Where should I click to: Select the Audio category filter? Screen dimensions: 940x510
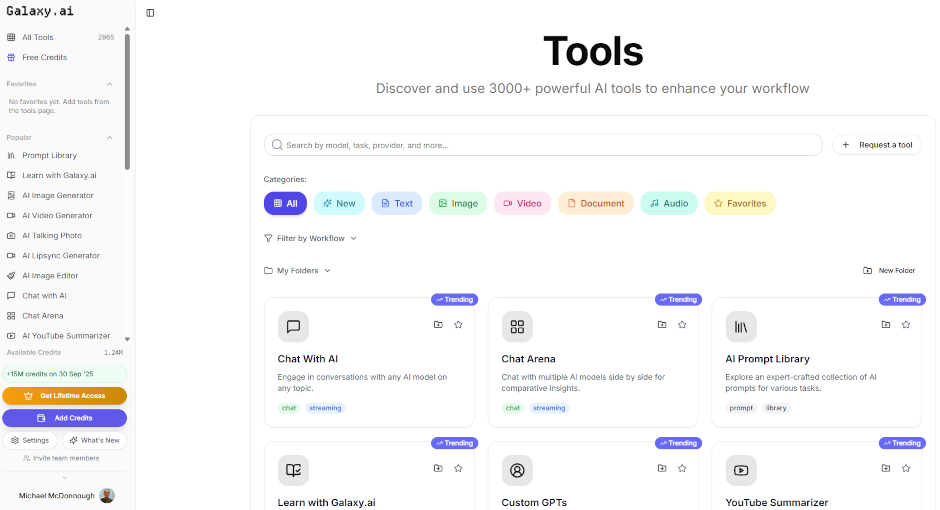tap(669, 204)
